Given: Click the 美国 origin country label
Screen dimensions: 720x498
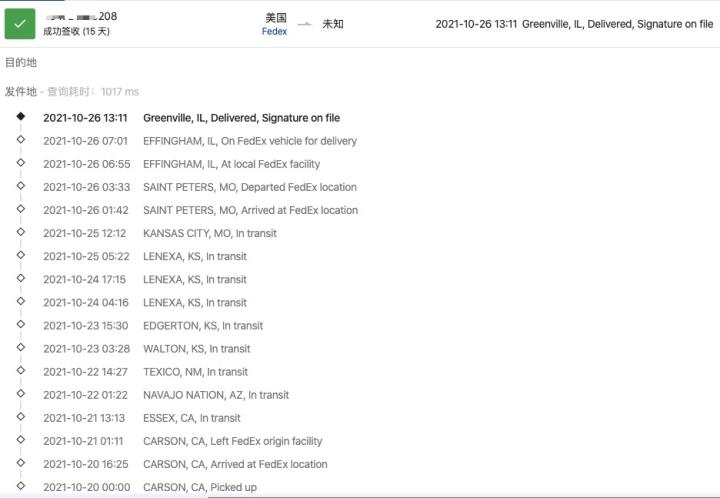Looking at the screenshot, I should (276, 17).
